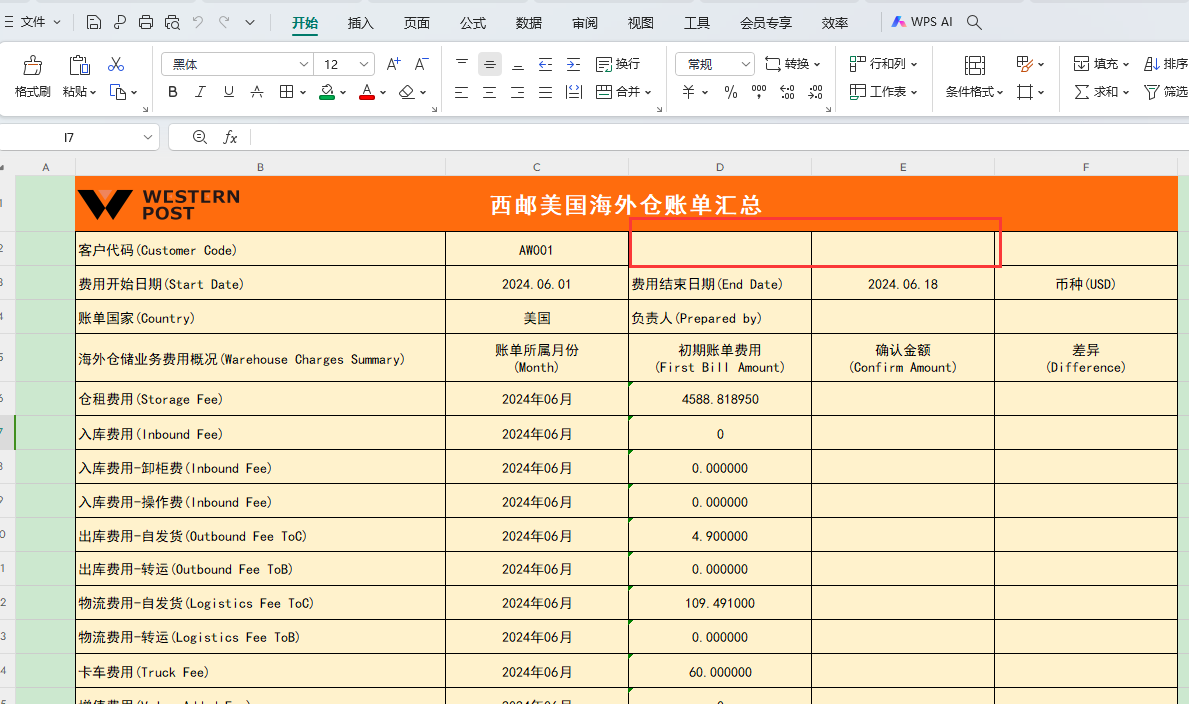Click the Paste clipboard icon
Viewport: 1189px width, 704px height.
point(79,65)
